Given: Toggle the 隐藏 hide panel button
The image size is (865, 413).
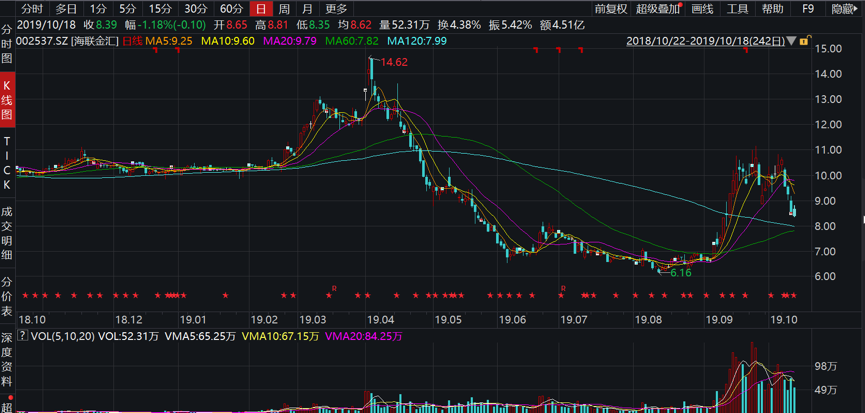Looking at the screenshot, I should pyautogui.click(x=844, y=8).
